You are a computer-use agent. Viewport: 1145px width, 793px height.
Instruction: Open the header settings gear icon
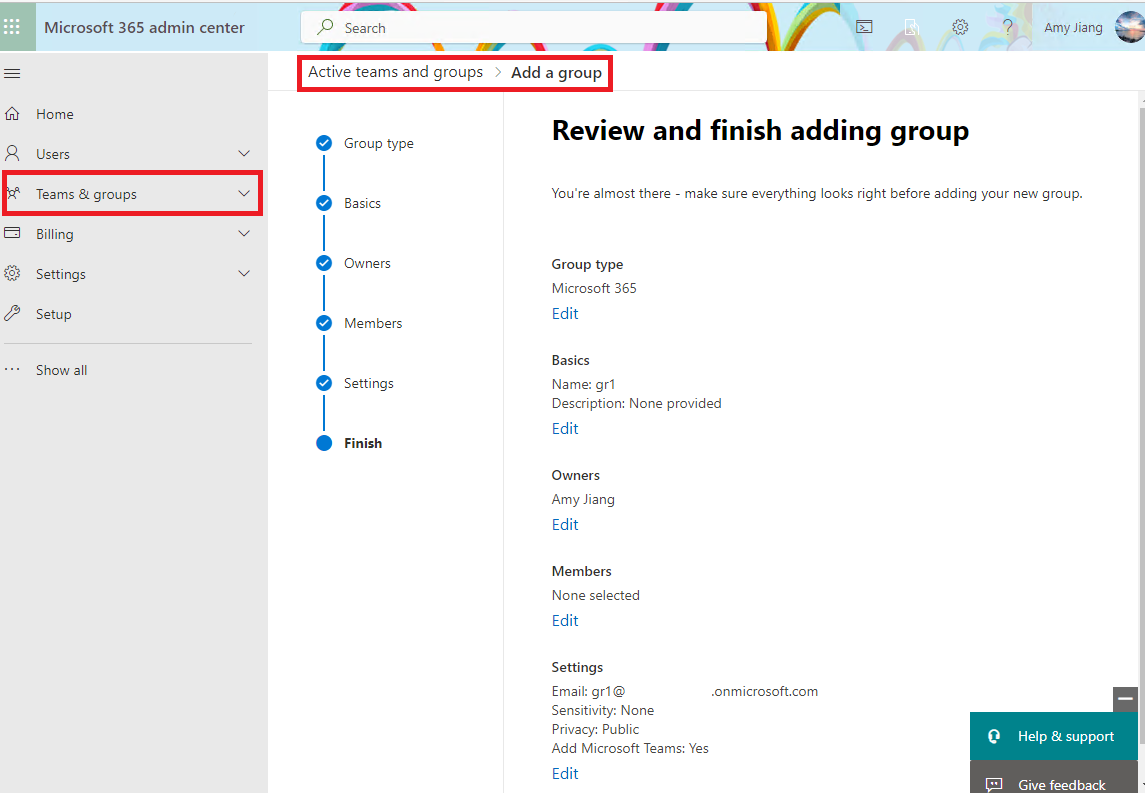coord(960,27)
